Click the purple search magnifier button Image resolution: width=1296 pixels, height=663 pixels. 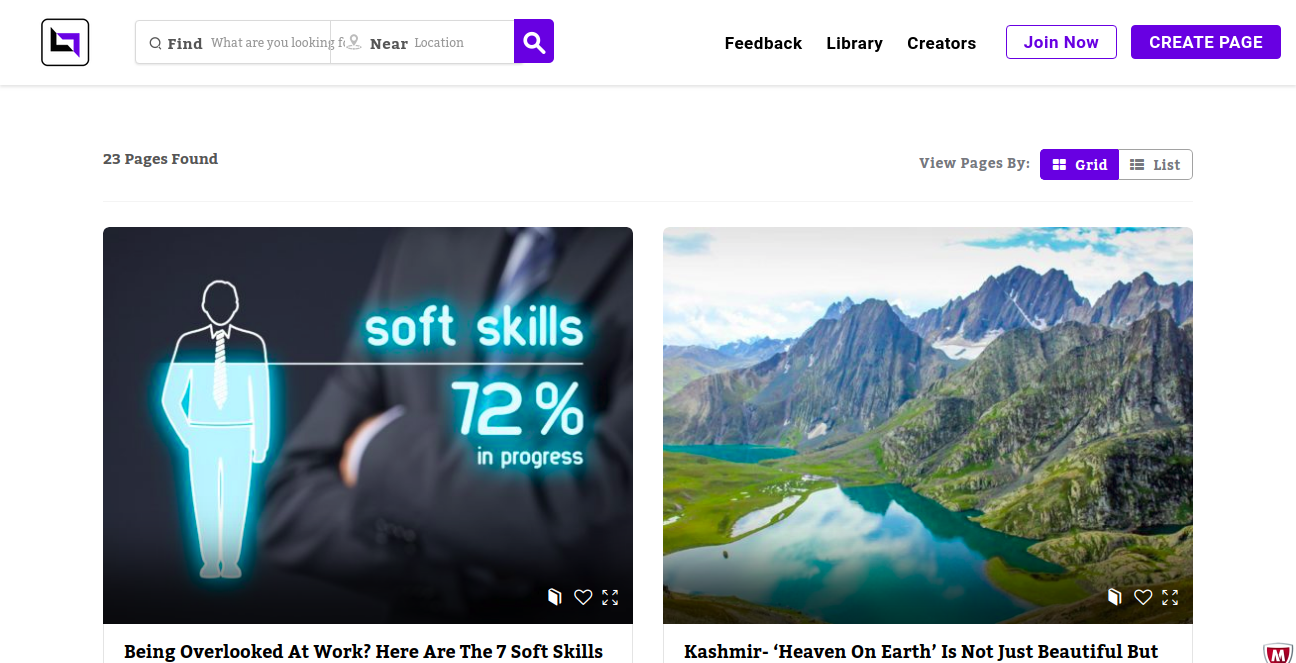[x=534, y=42]
